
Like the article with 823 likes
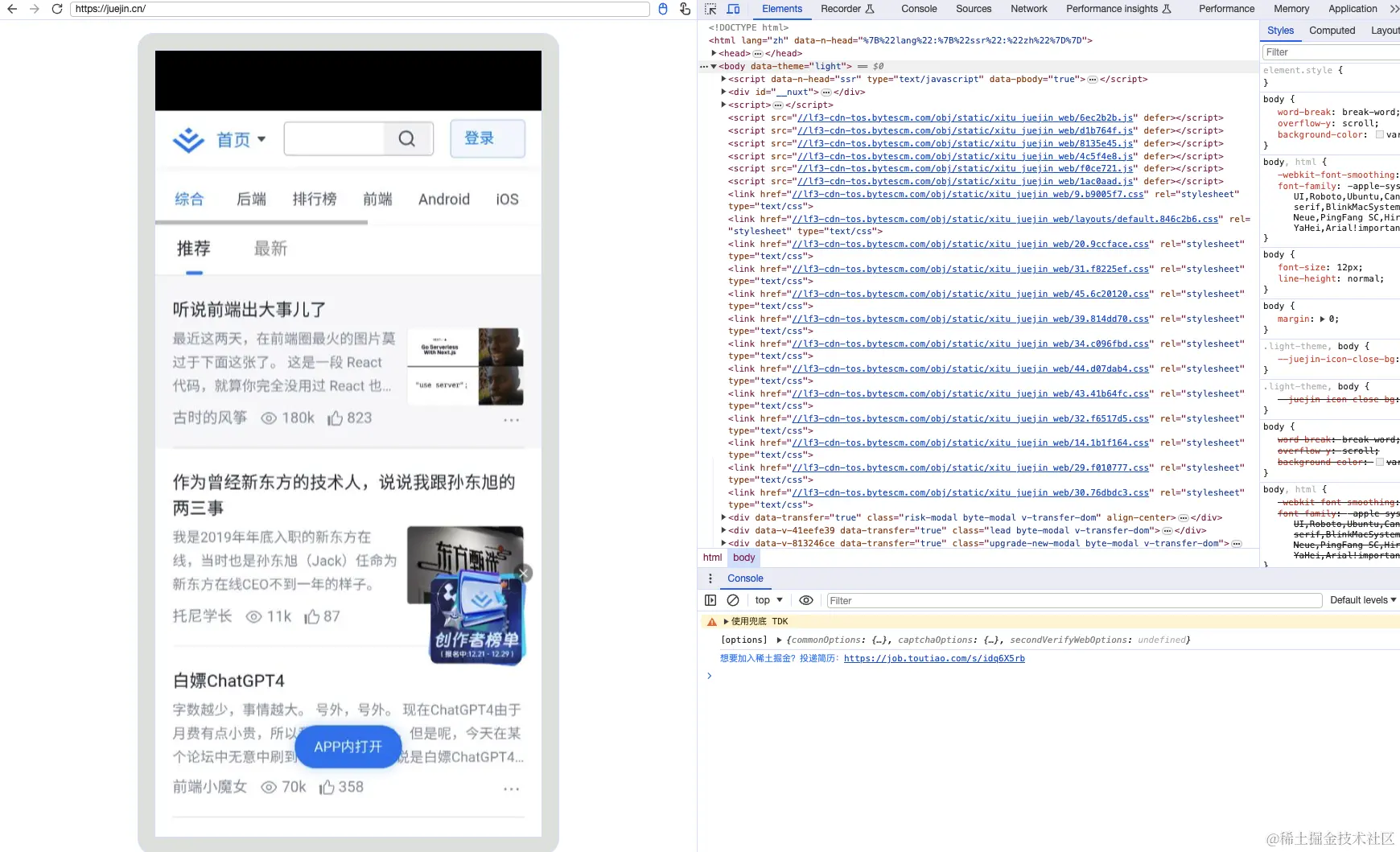coord(350,418)
